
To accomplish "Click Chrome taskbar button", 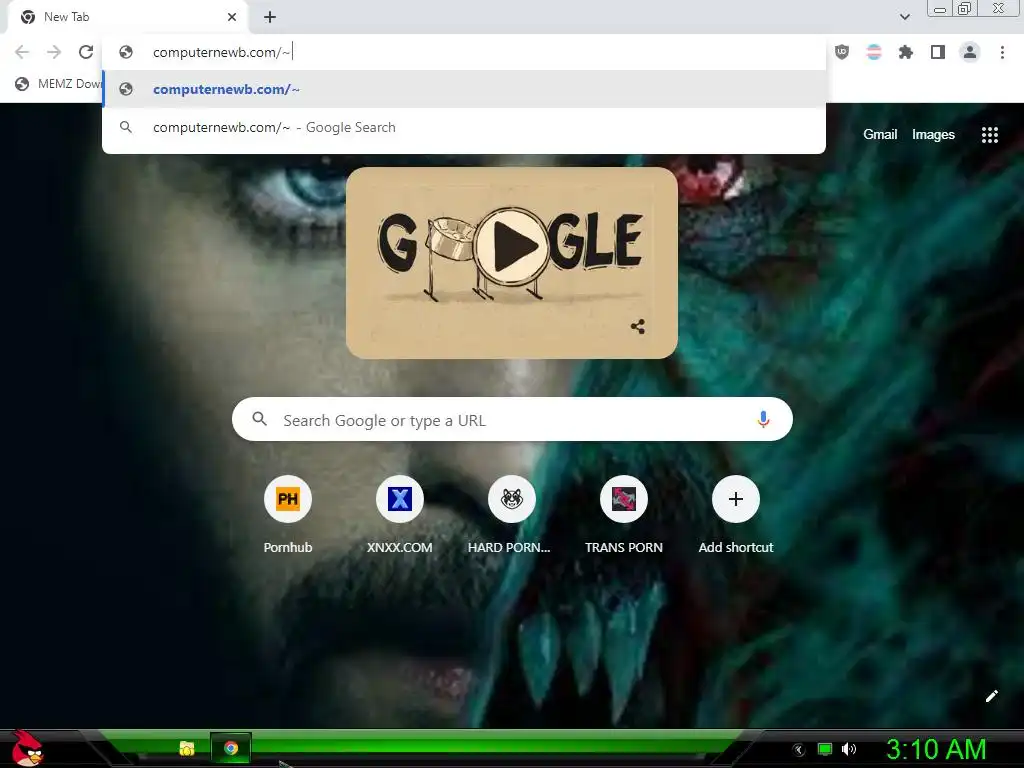I will (x=231, y=748).
